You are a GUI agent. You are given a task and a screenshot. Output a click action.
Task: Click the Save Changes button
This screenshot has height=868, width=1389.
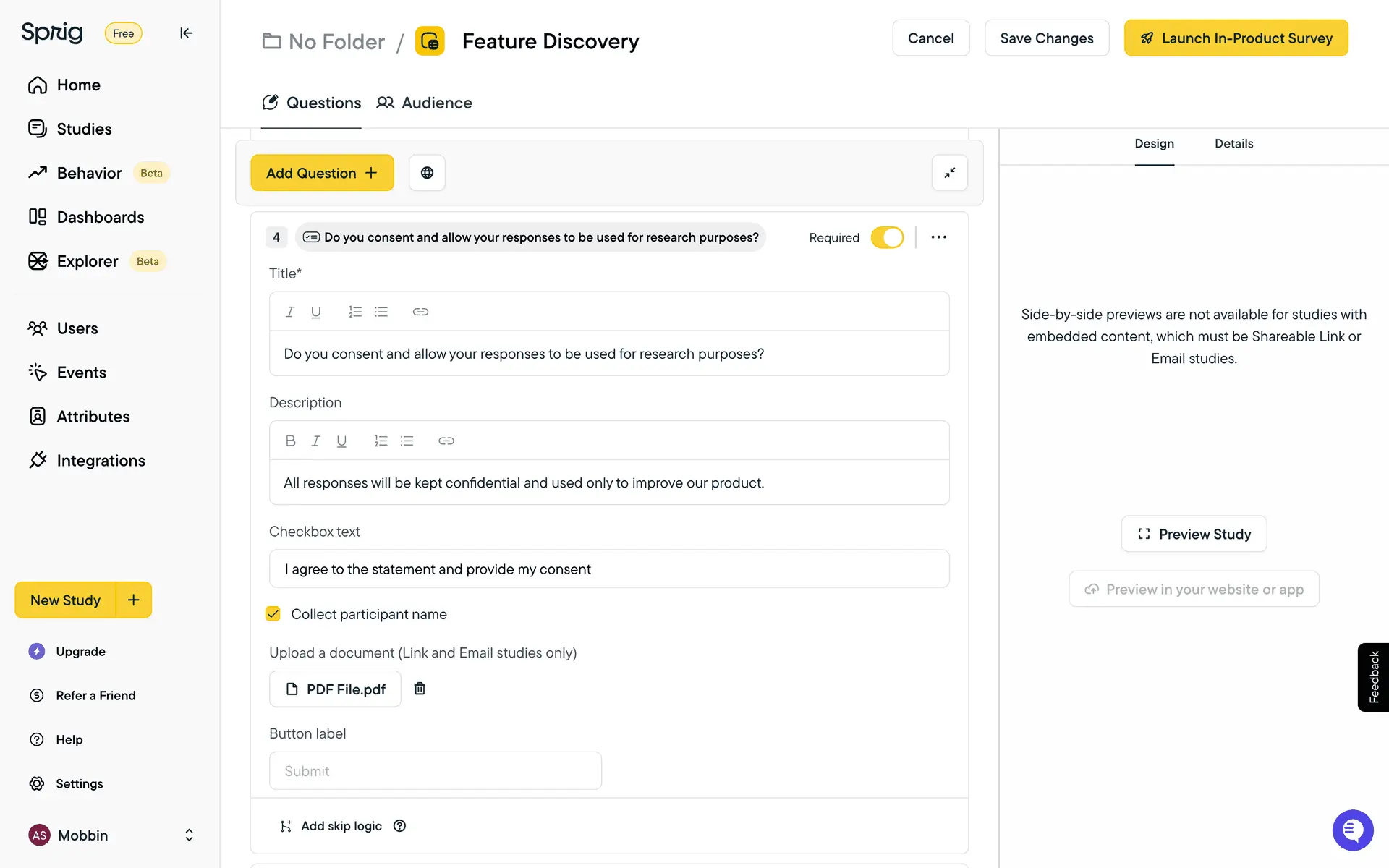[1046, 38]
